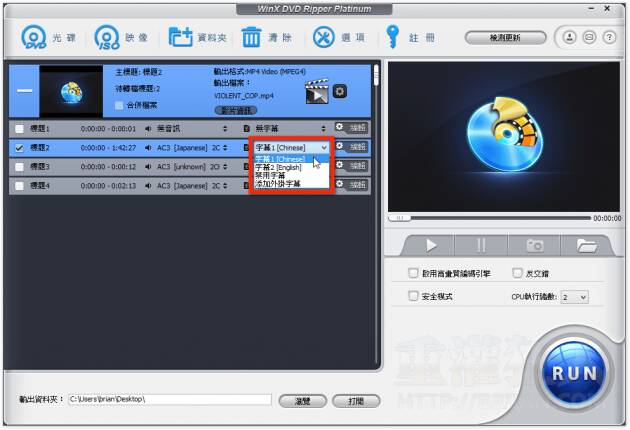Collapse disc info with minus icon
This screenshot has height=430, width=630.
[24, 91]
